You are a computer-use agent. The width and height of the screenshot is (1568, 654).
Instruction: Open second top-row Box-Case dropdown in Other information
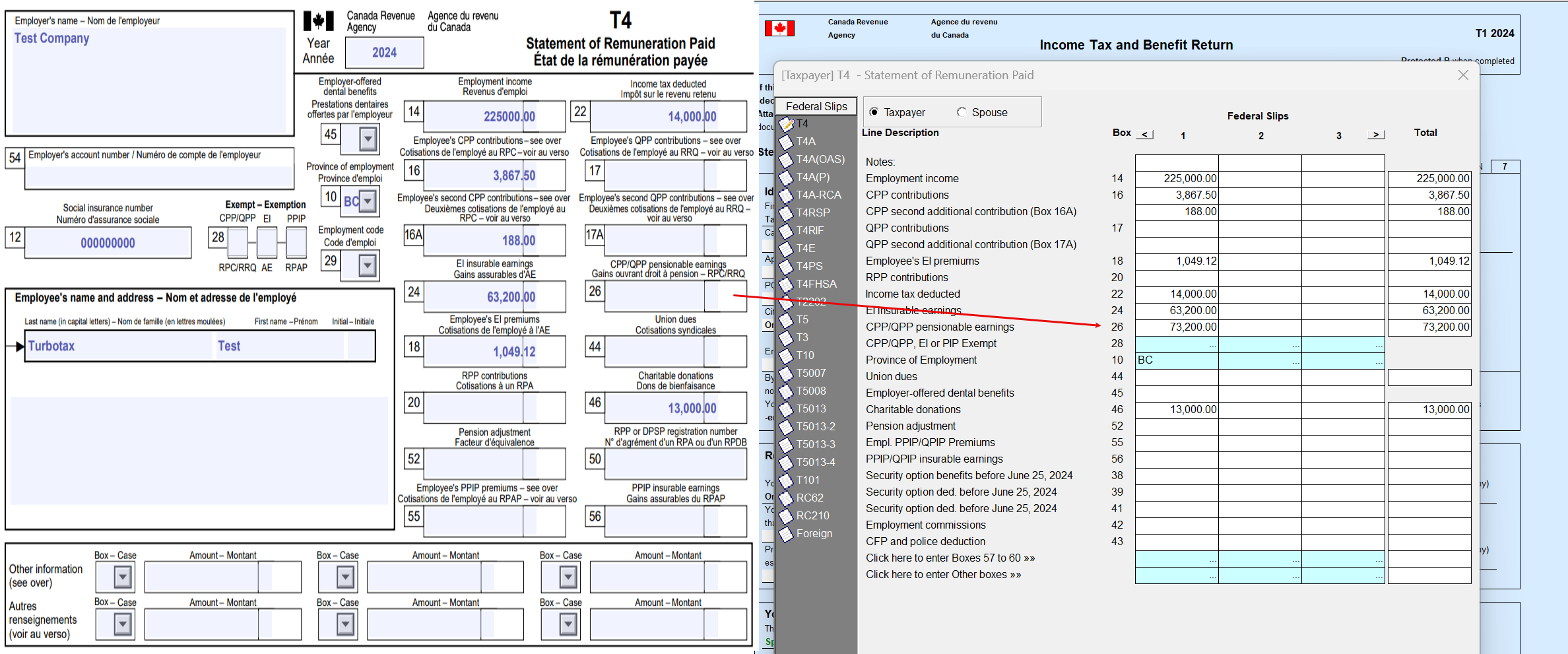coord(345,577)
